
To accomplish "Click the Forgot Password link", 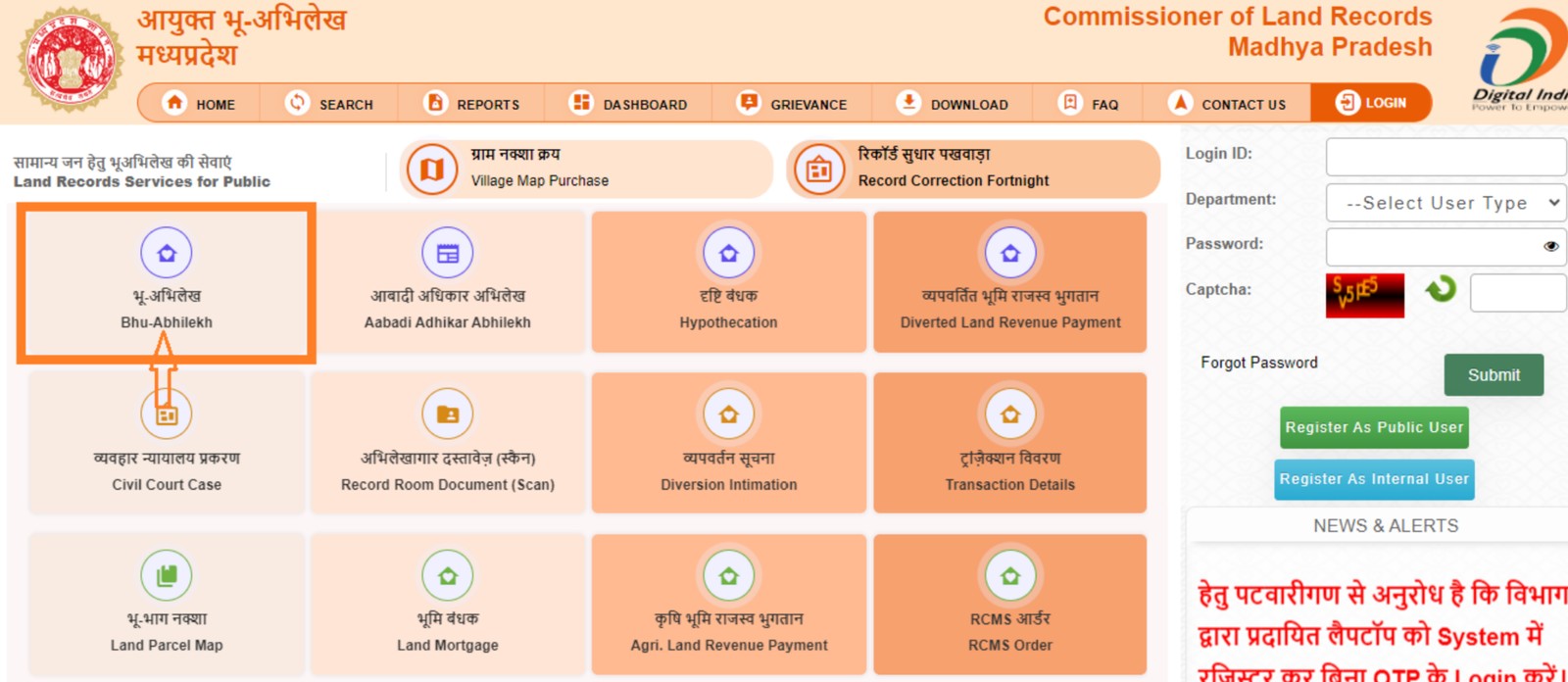I will (x=1259, y=363).
